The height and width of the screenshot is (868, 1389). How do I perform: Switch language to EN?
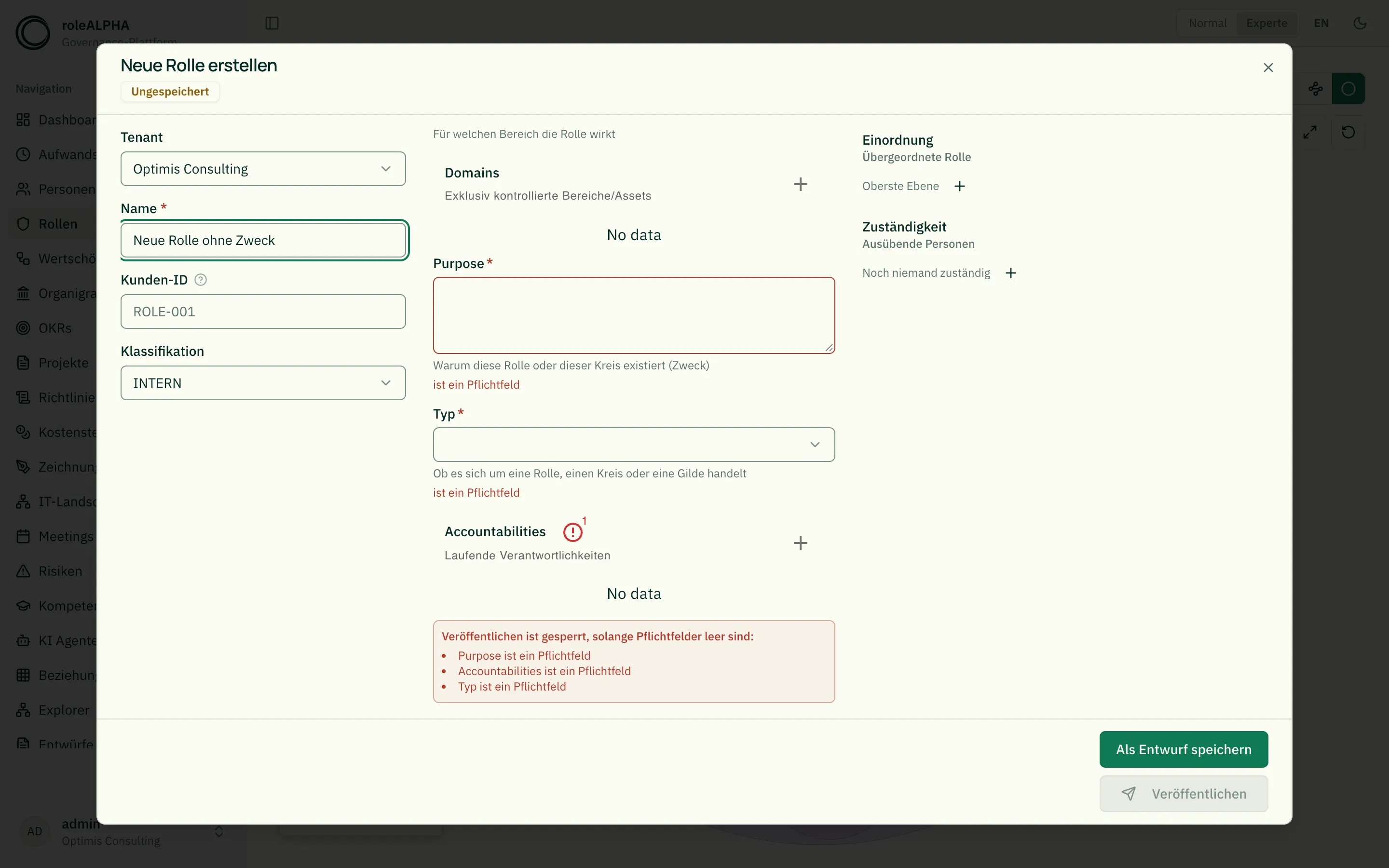pos(1321,24)
